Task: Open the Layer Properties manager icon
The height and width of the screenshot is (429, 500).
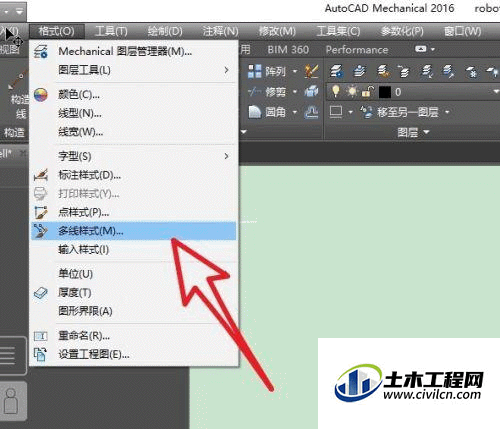Action: [x=337, y=71]
